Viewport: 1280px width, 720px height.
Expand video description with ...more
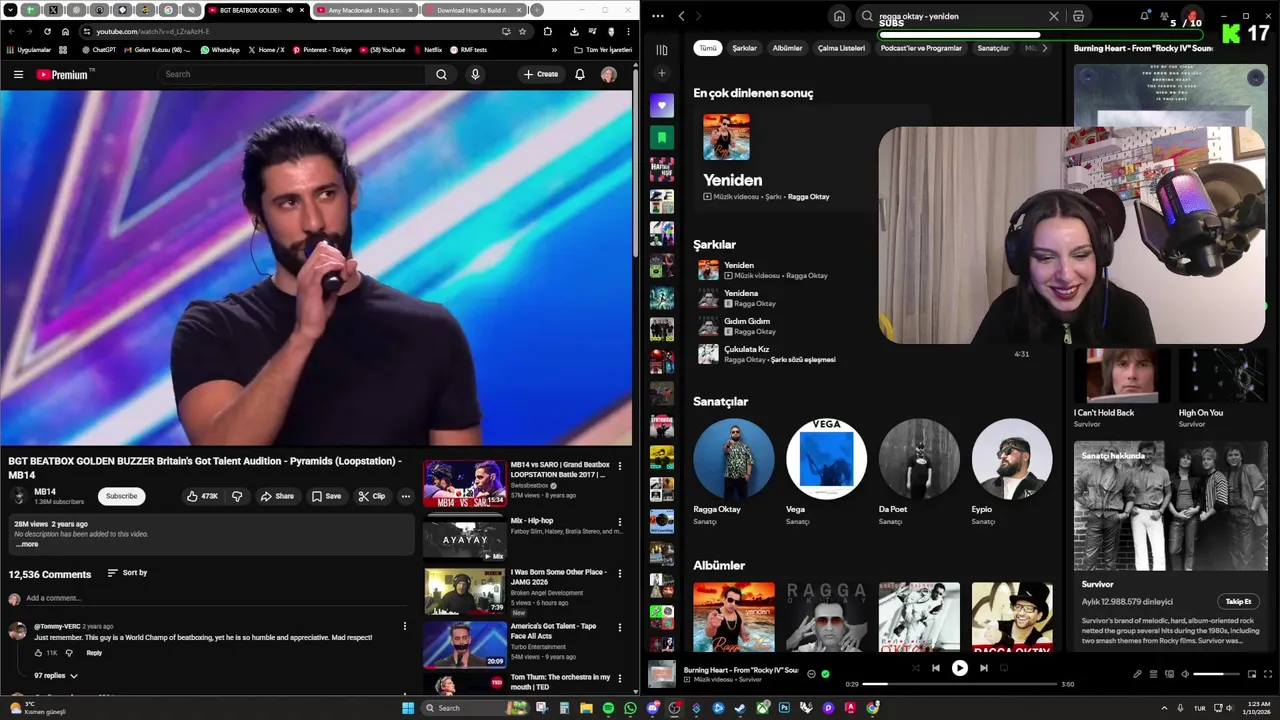[27, 544]
